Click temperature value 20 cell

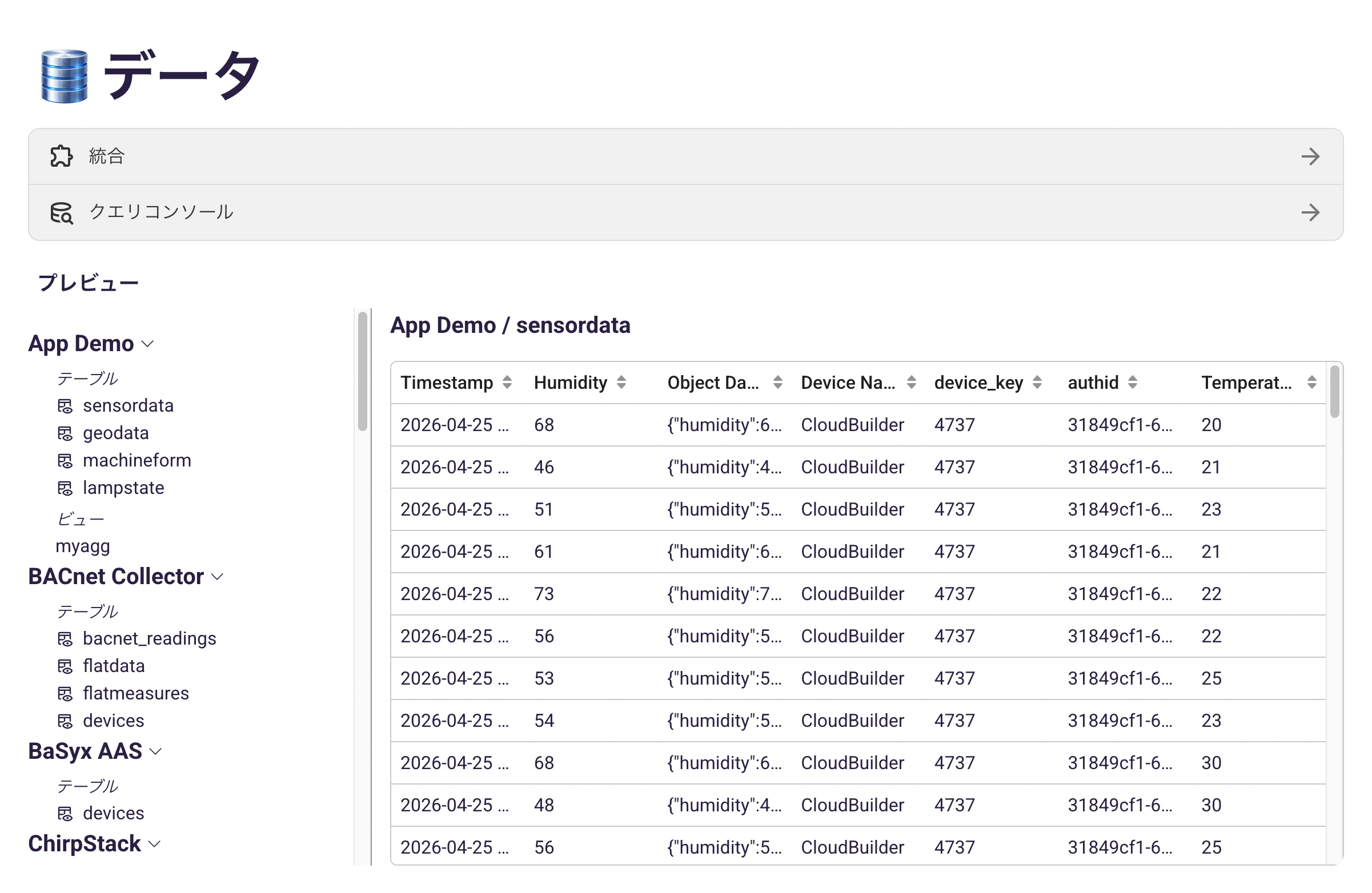1211,425
